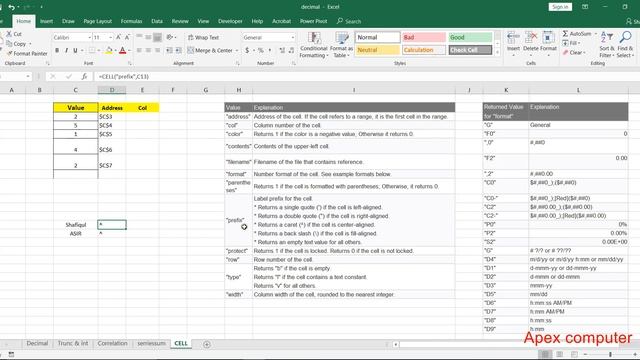Open the General number format dropdown
The width and height of the screenshot is (640, 360).
(x=293, y=37)
